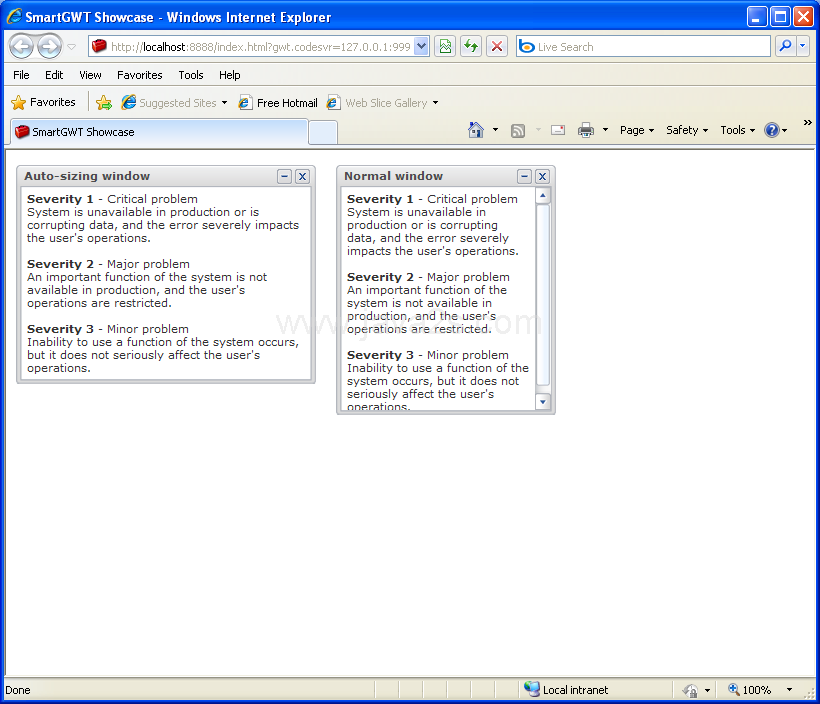Click the Read Mail icon
The width and height of the screenshot is (820, 704).
(558, 130)
